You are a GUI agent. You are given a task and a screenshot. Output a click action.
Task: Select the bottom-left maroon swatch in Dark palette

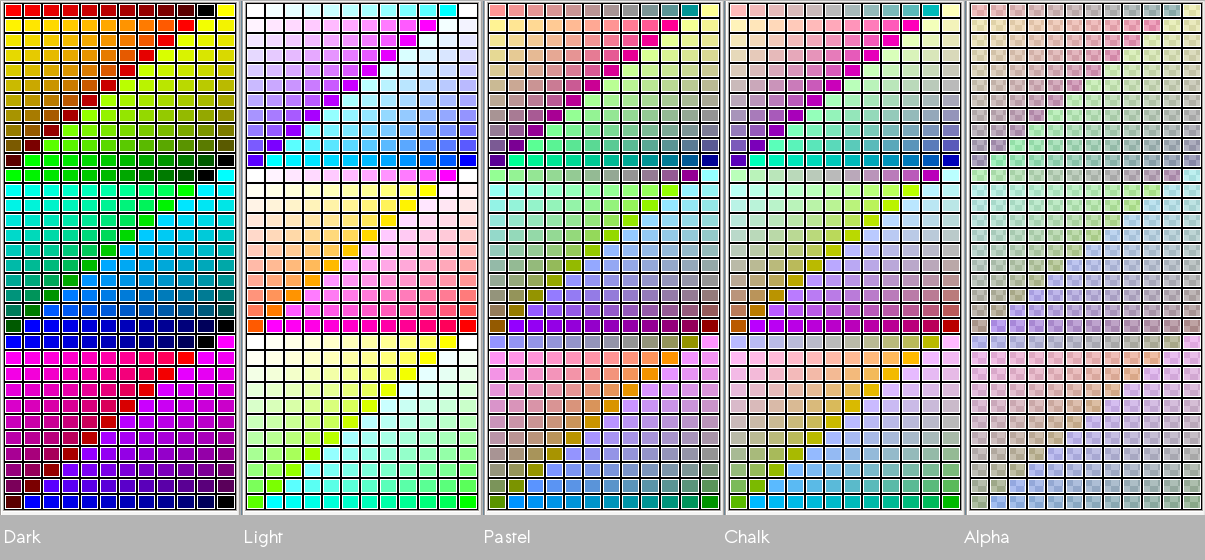tap(13, 502)
